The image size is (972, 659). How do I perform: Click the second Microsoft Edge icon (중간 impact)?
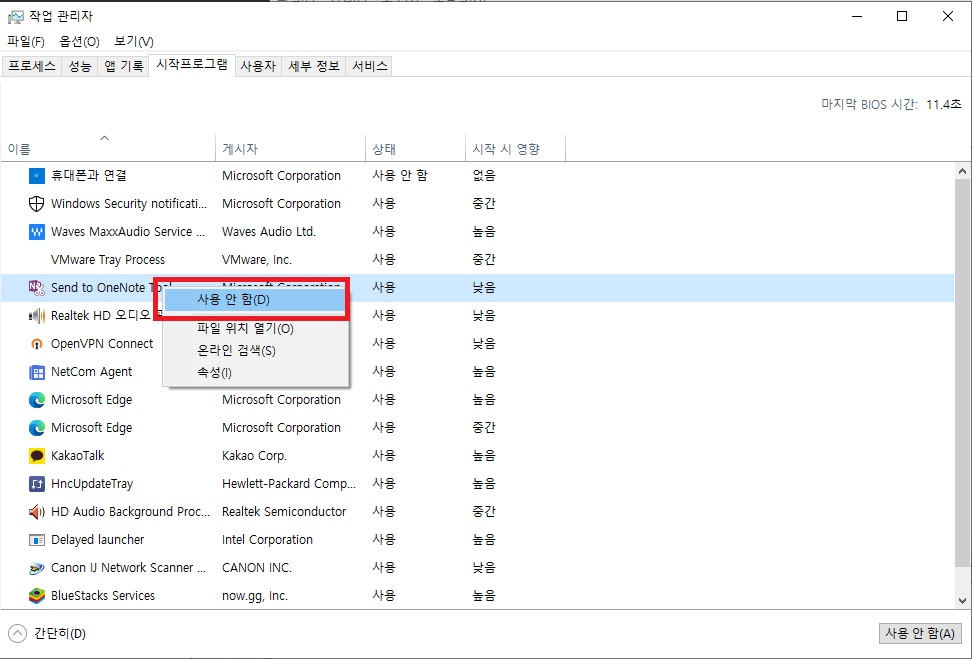pyautogui.click(x=37, y=428)
